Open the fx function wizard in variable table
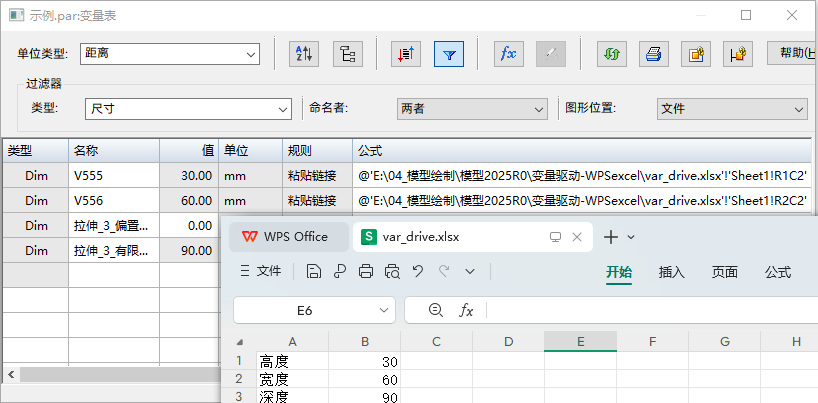818x403 pixels. coord(509,53)
